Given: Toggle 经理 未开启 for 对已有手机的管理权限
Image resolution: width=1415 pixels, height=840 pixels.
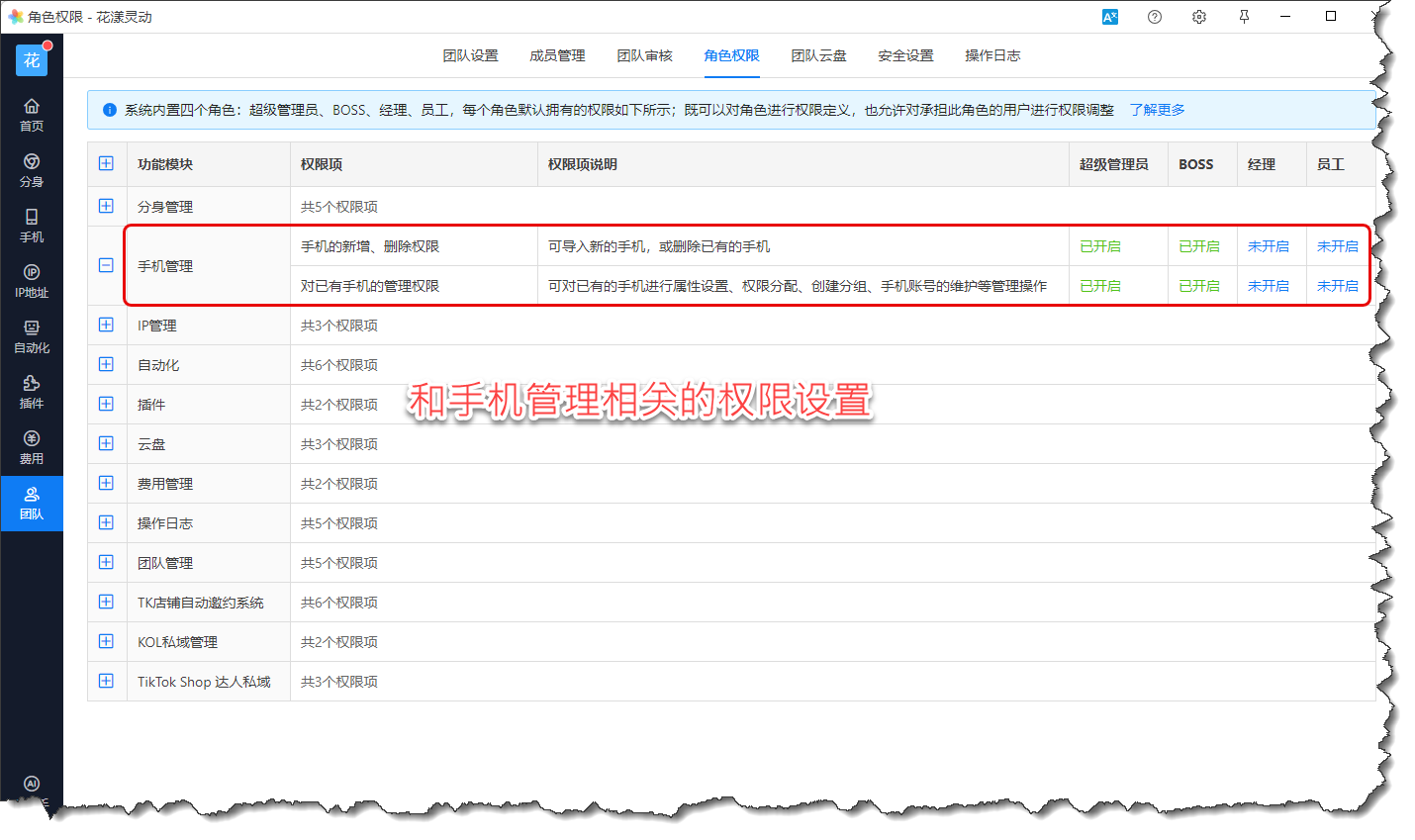Looking at the screenshot, I should (x=1269, y=286).
